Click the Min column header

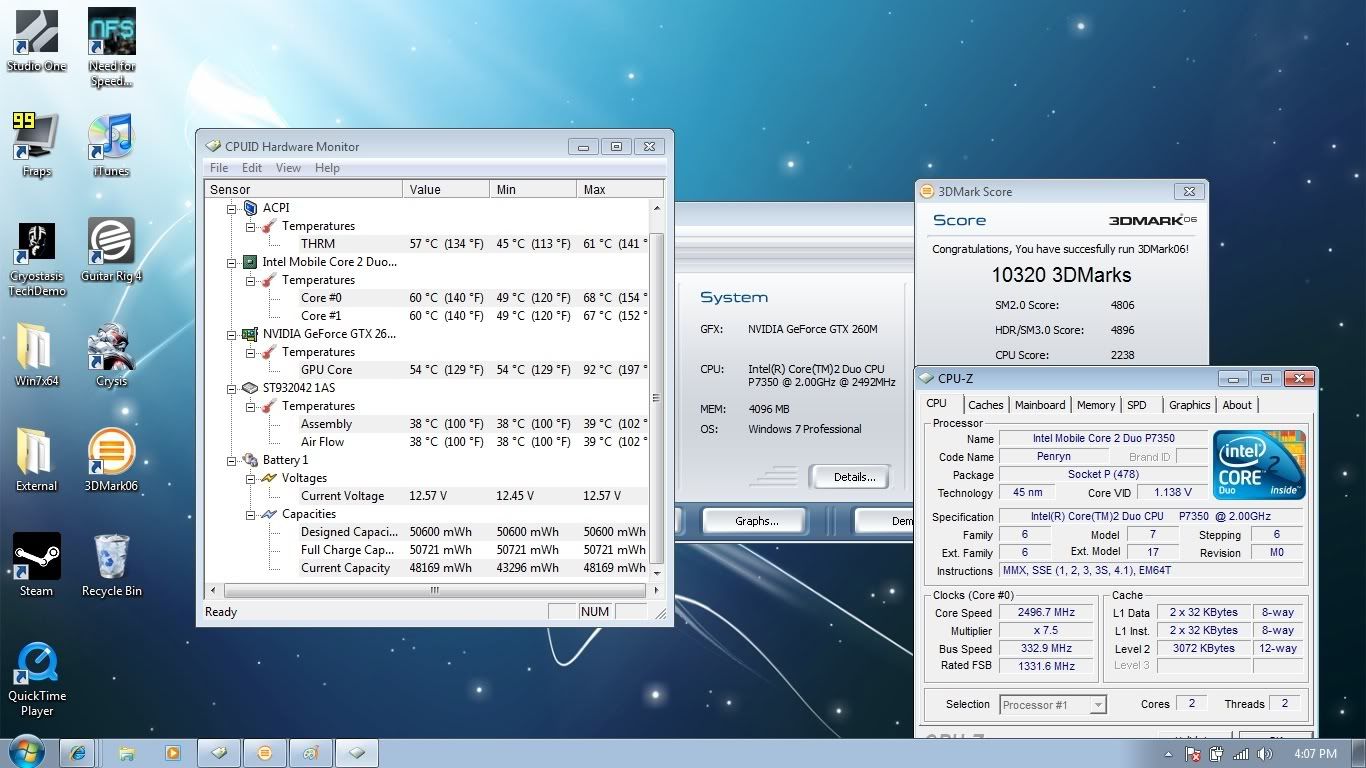(x=533, y=189)
